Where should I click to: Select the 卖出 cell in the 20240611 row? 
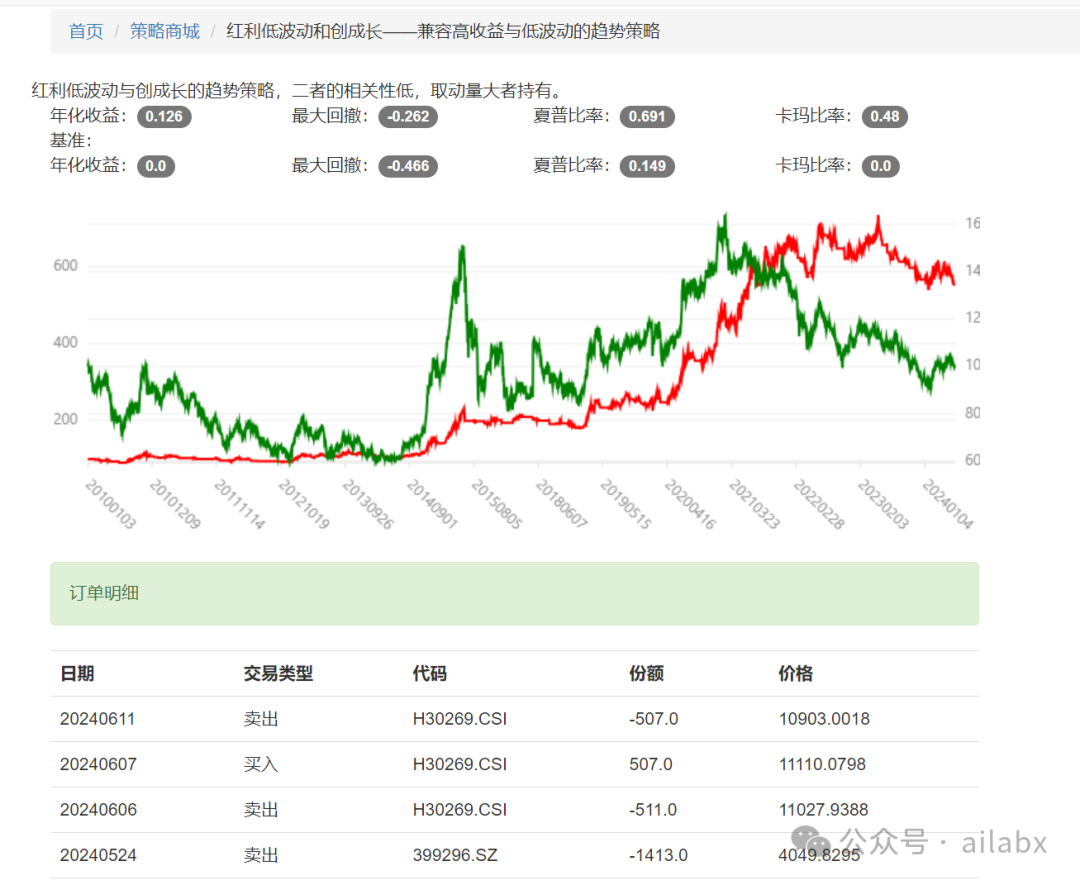point(260,718)
